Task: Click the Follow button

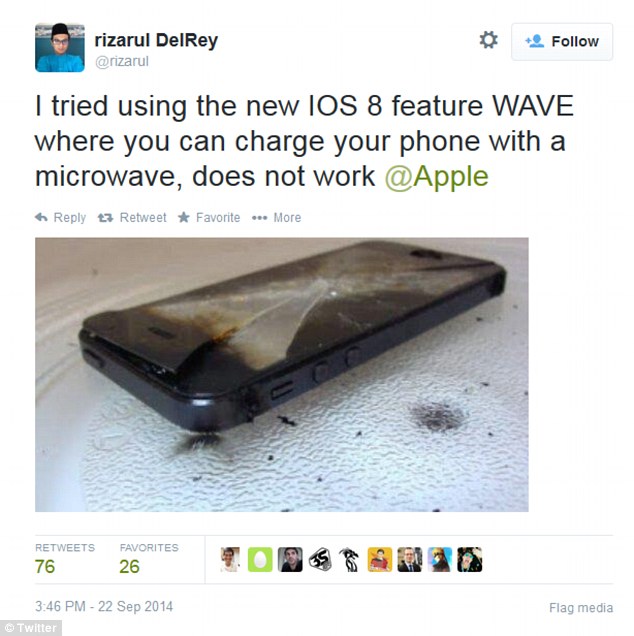Action: (x=562, y=42)
